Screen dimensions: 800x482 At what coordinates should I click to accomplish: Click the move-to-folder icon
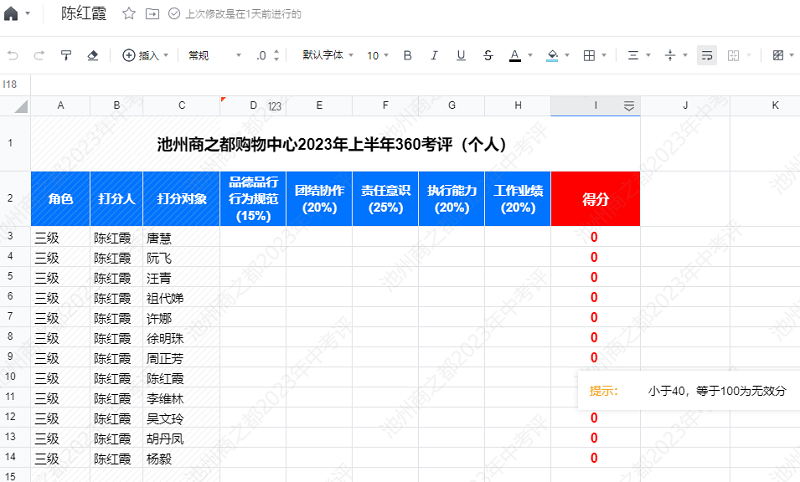pyautogui.click(x=152, y=14)
